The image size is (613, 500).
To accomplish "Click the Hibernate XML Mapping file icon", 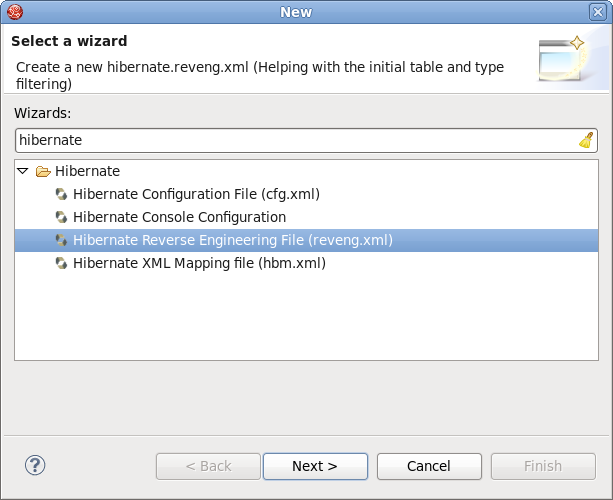I will (x=62, y=263).
